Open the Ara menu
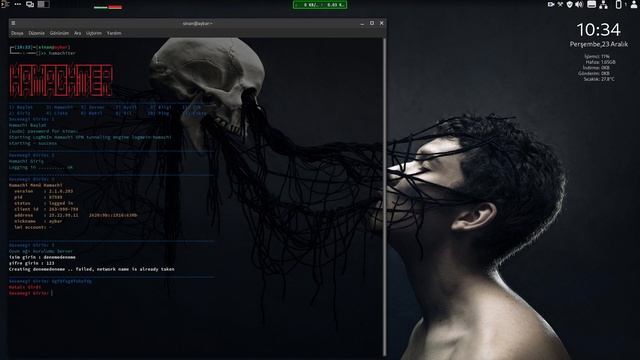 (78, 33)
